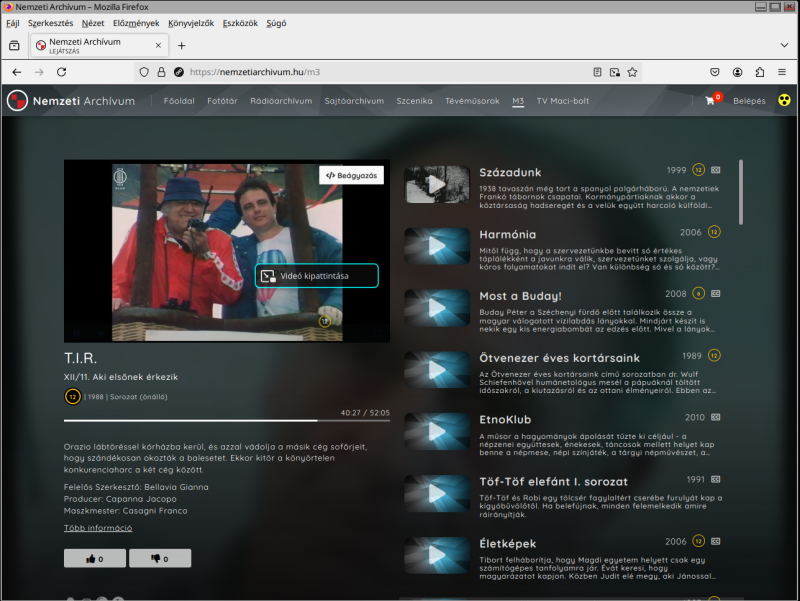This screenshot has width=800, height=601.
Task: Open the Életképek title
Action: 508,543
